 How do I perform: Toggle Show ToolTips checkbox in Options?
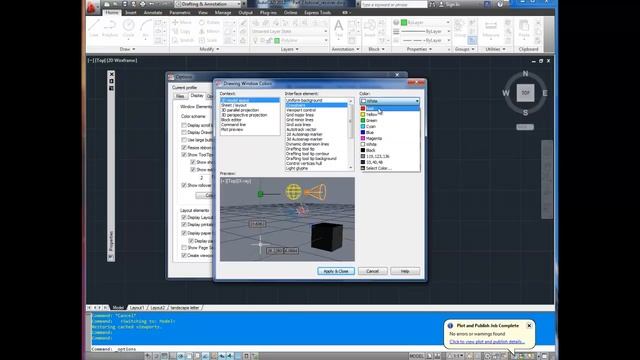[x=184, y=155]
